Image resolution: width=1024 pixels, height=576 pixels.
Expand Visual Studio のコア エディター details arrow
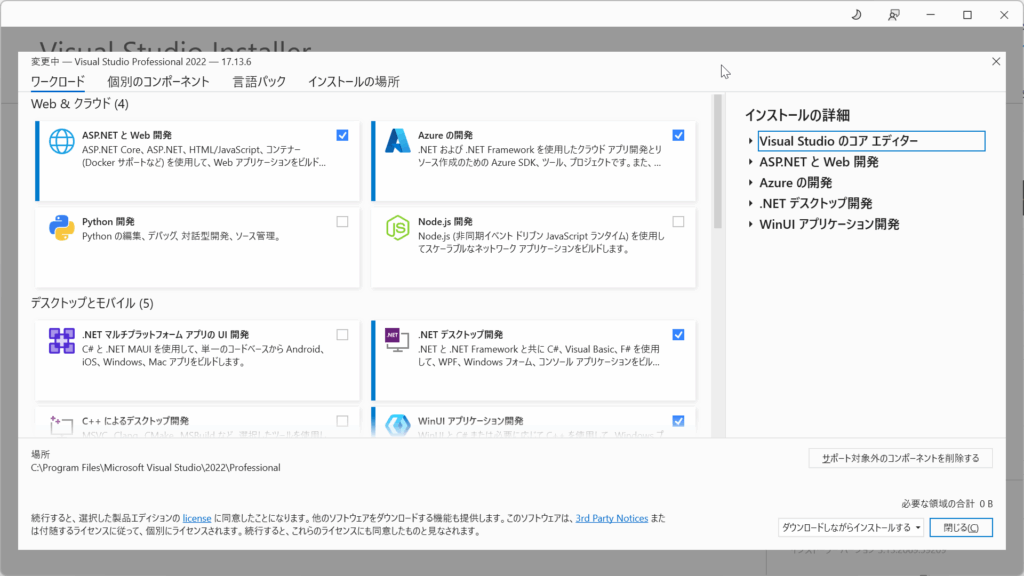pos(750,141)
